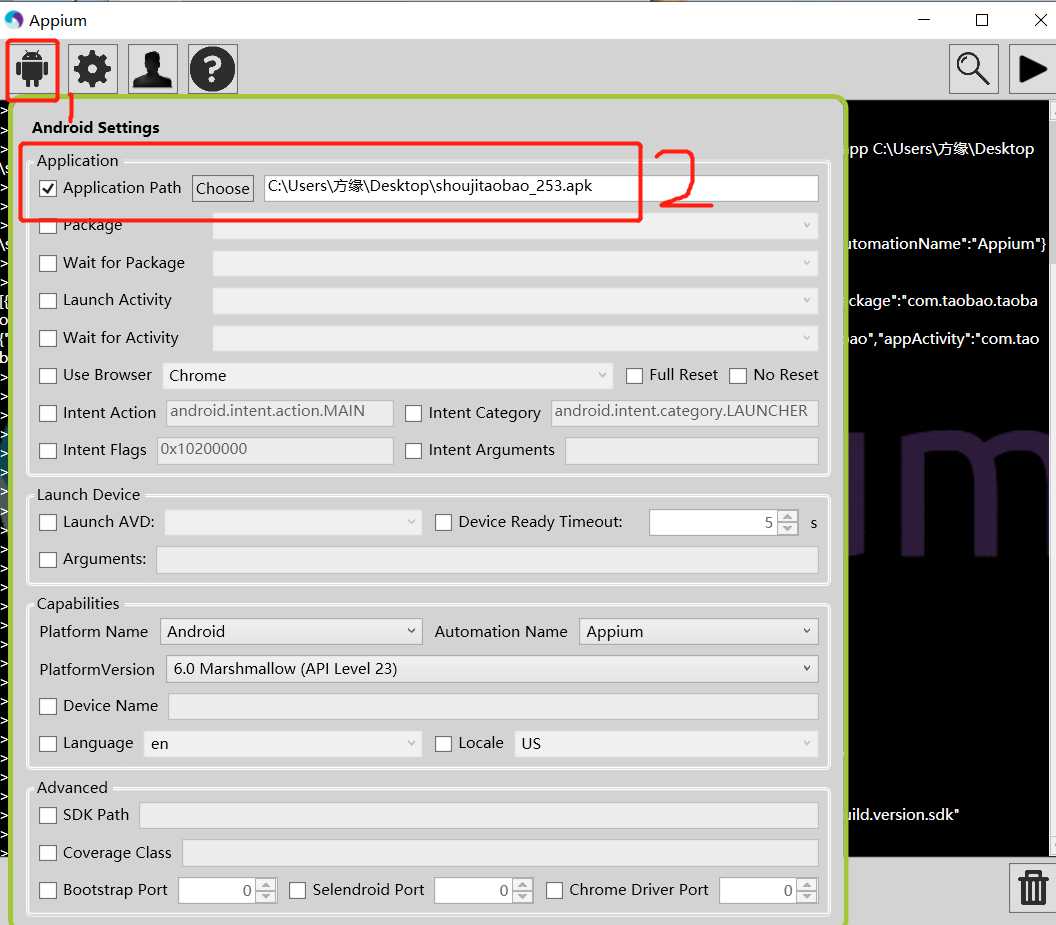Enable the SDK Path checkbox
This screenshot has height=925, width=1056.
(48, 815)
